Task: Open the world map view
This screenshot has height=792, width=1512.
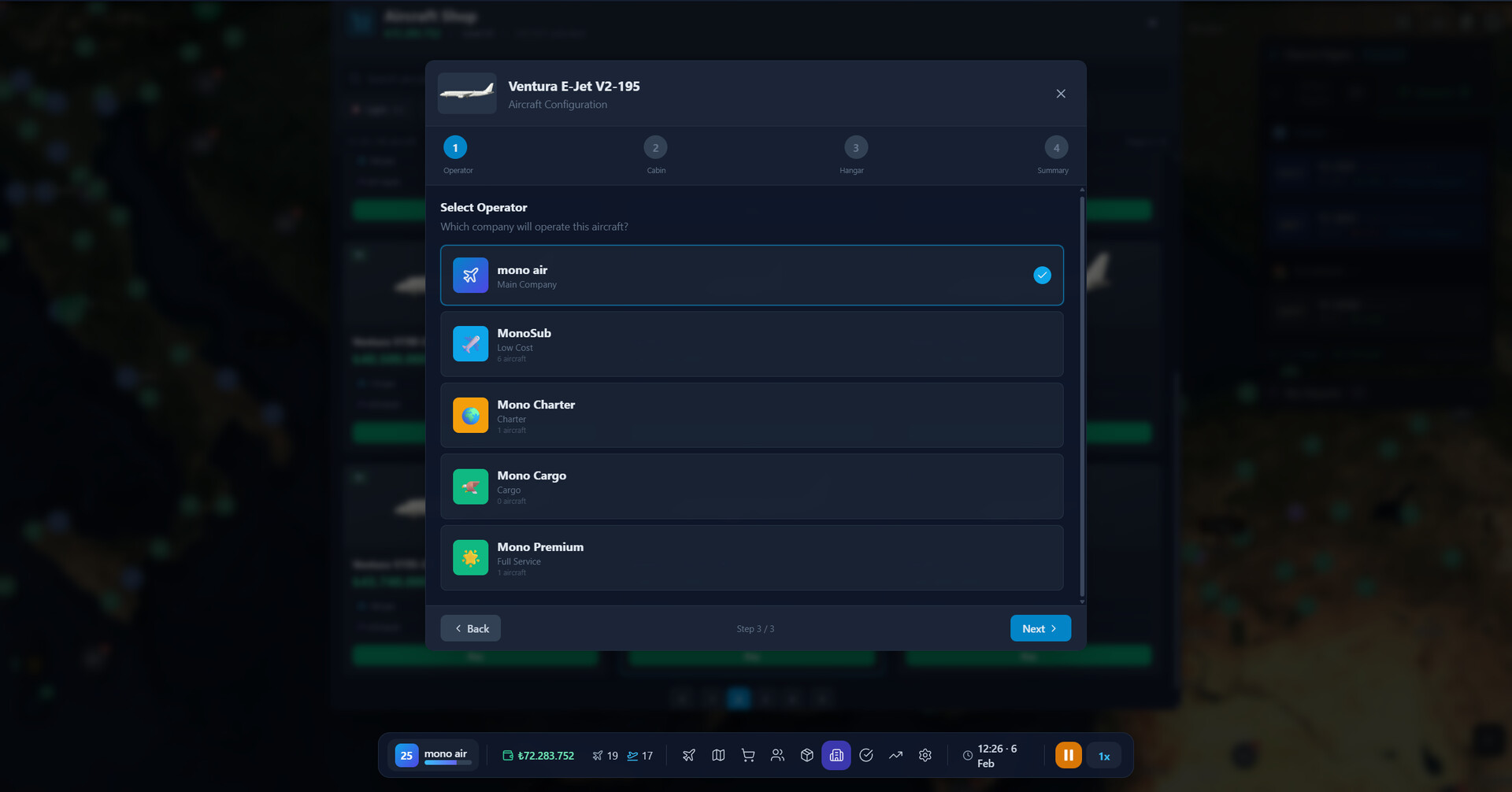Action: (718, 755)
